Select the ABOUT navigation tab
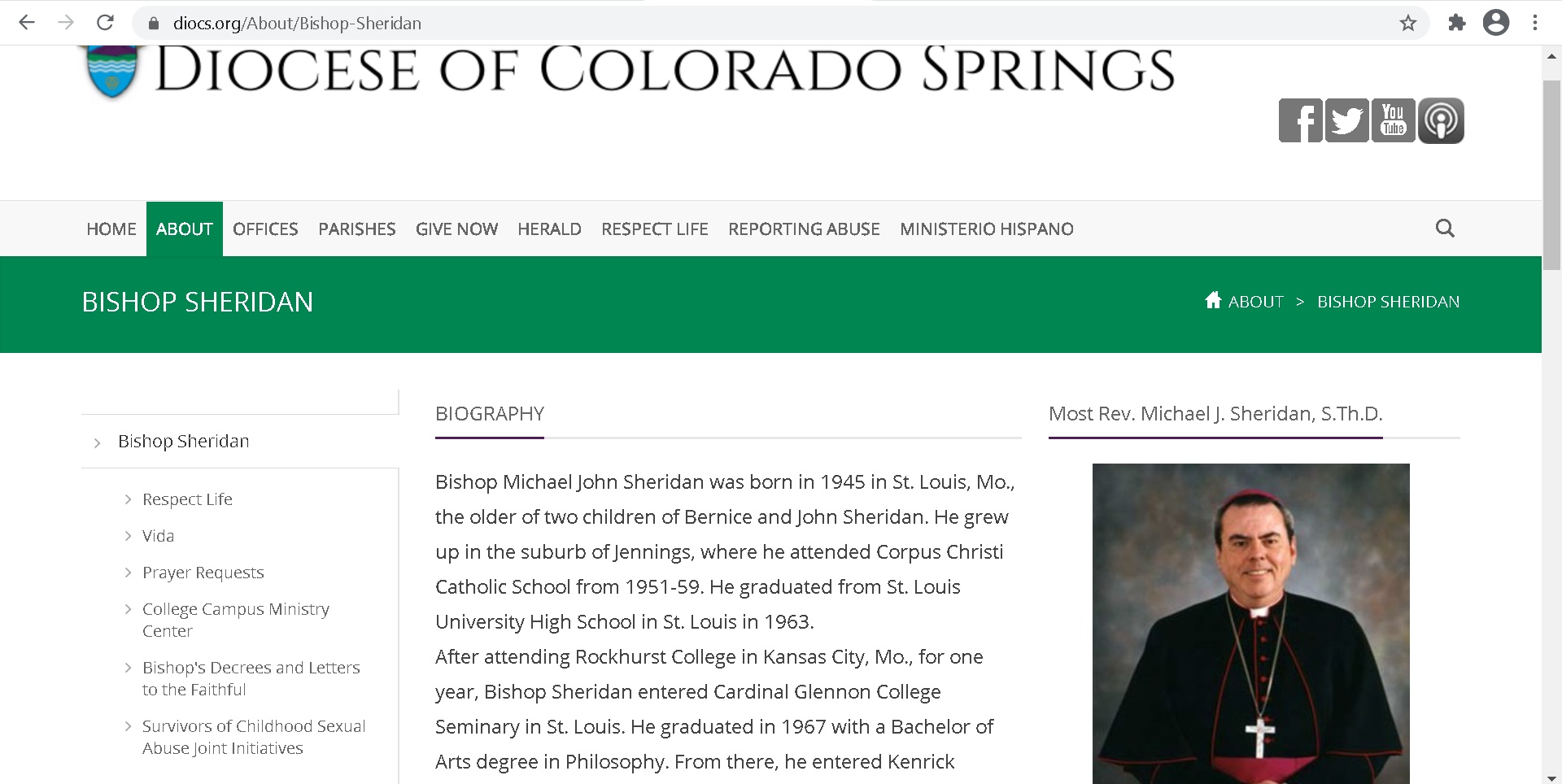 [x=184, y=229]
